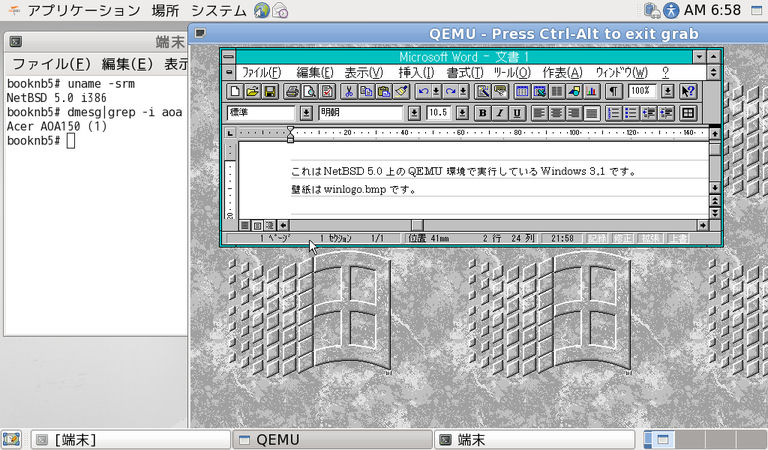Align text to the left
768x450 pixels.
pos(539,113)
